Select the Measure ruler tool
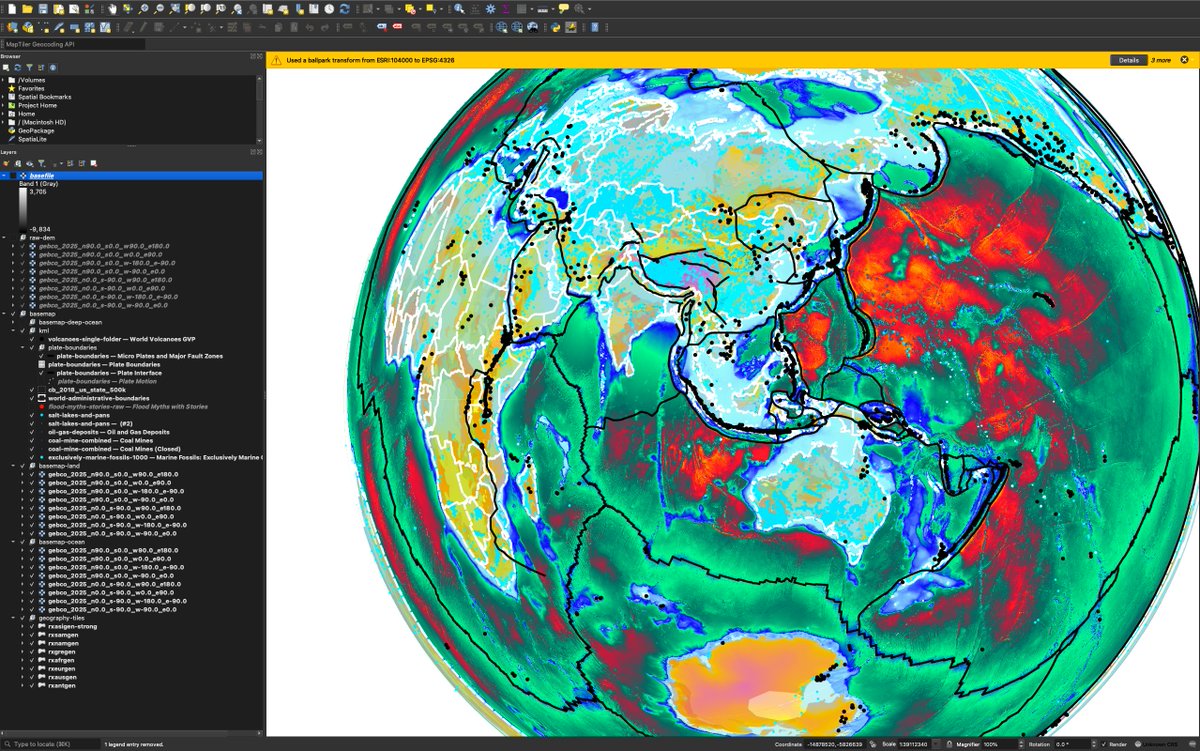This screenshot has width=1200, height=751. click(x=542, y=8)
